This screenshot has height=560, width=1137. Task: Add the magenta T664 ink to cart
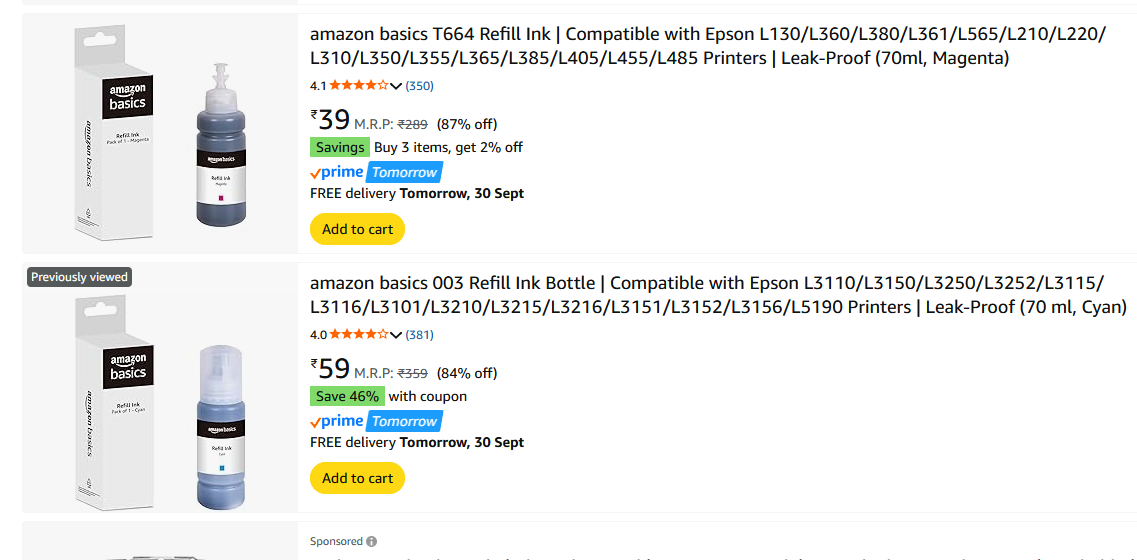pyautogui.click(x=357, y=229)
